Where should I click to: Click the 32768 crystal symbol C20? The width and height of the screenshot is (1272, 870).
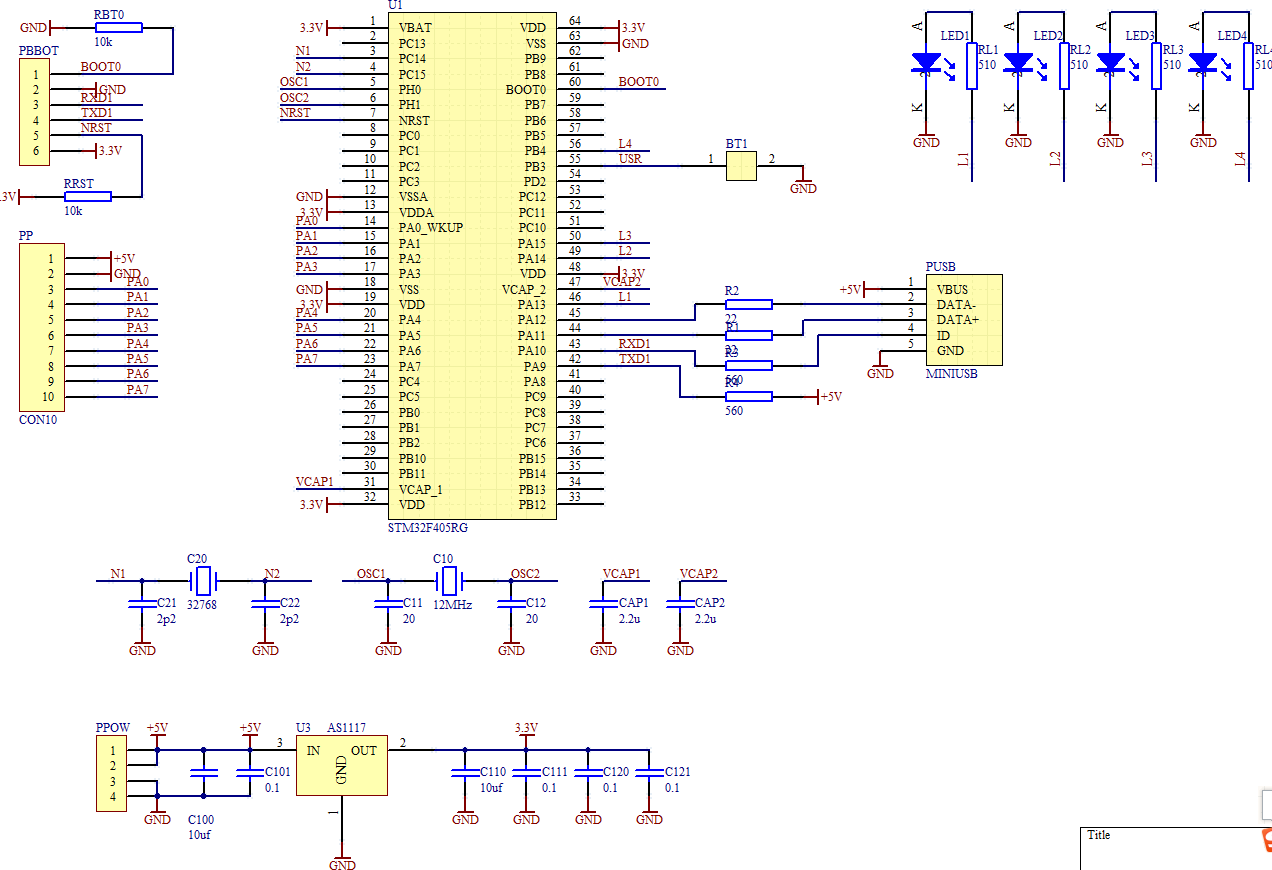pyautogui.click(x=203, y=580)
